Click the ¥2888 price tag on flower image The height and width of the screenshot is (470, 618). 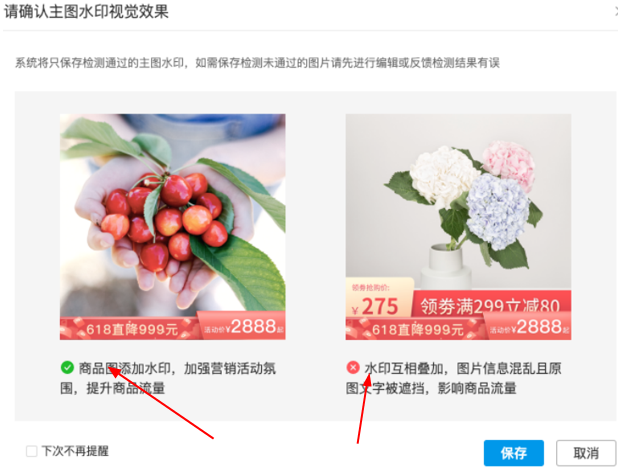pos(529,326)
